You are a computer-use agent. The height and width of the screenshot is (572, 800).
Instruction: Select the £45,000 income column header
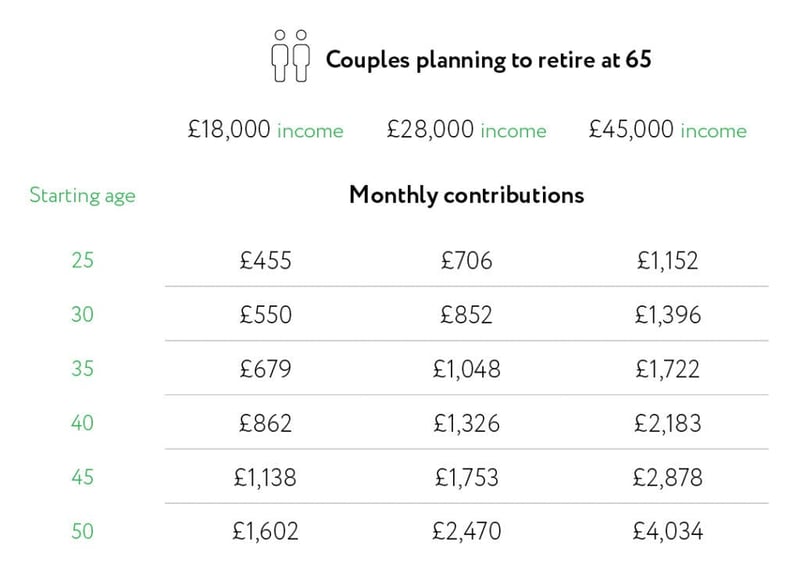click(668, 130)
